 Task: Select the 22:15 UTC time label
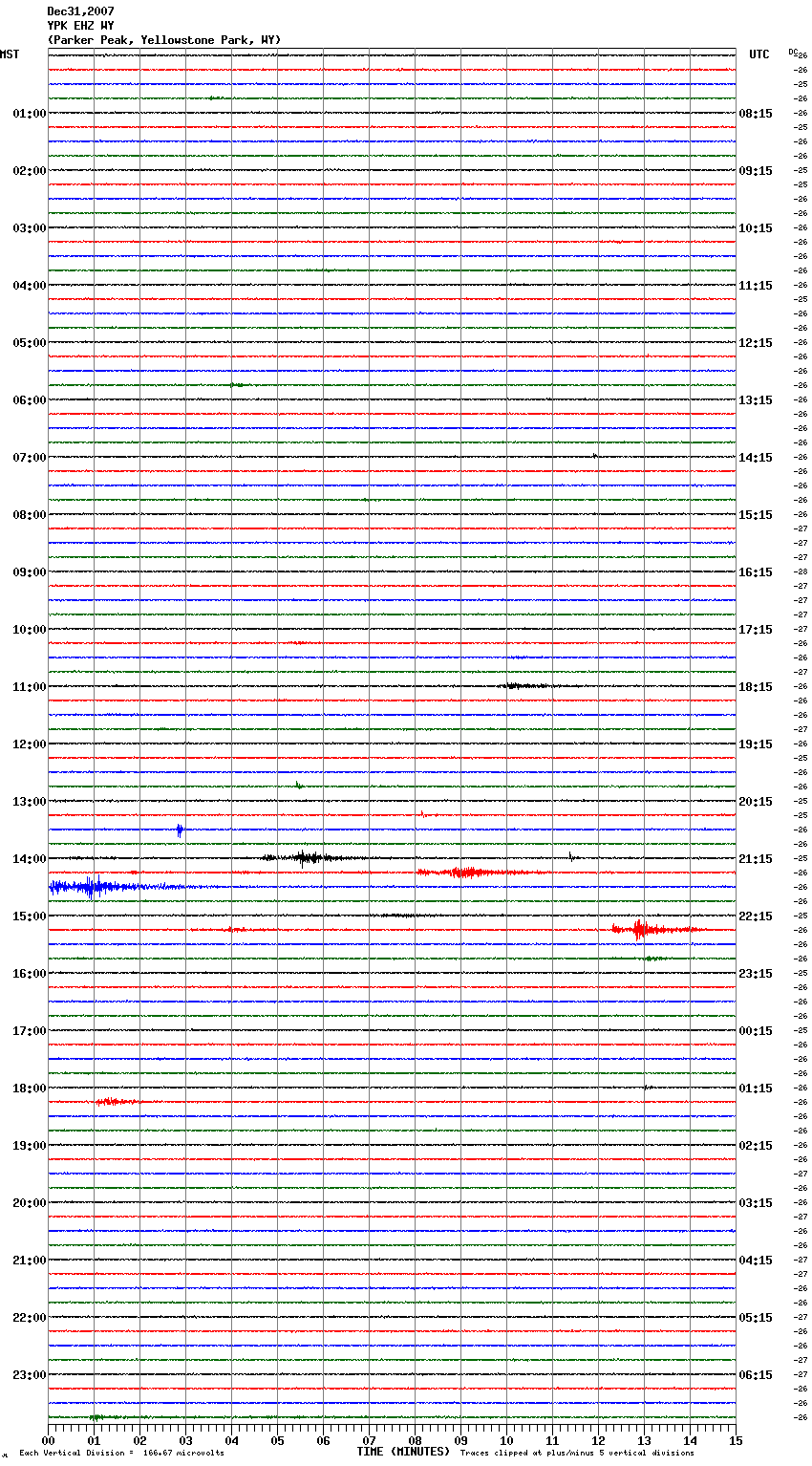click(x=756, y=916)
